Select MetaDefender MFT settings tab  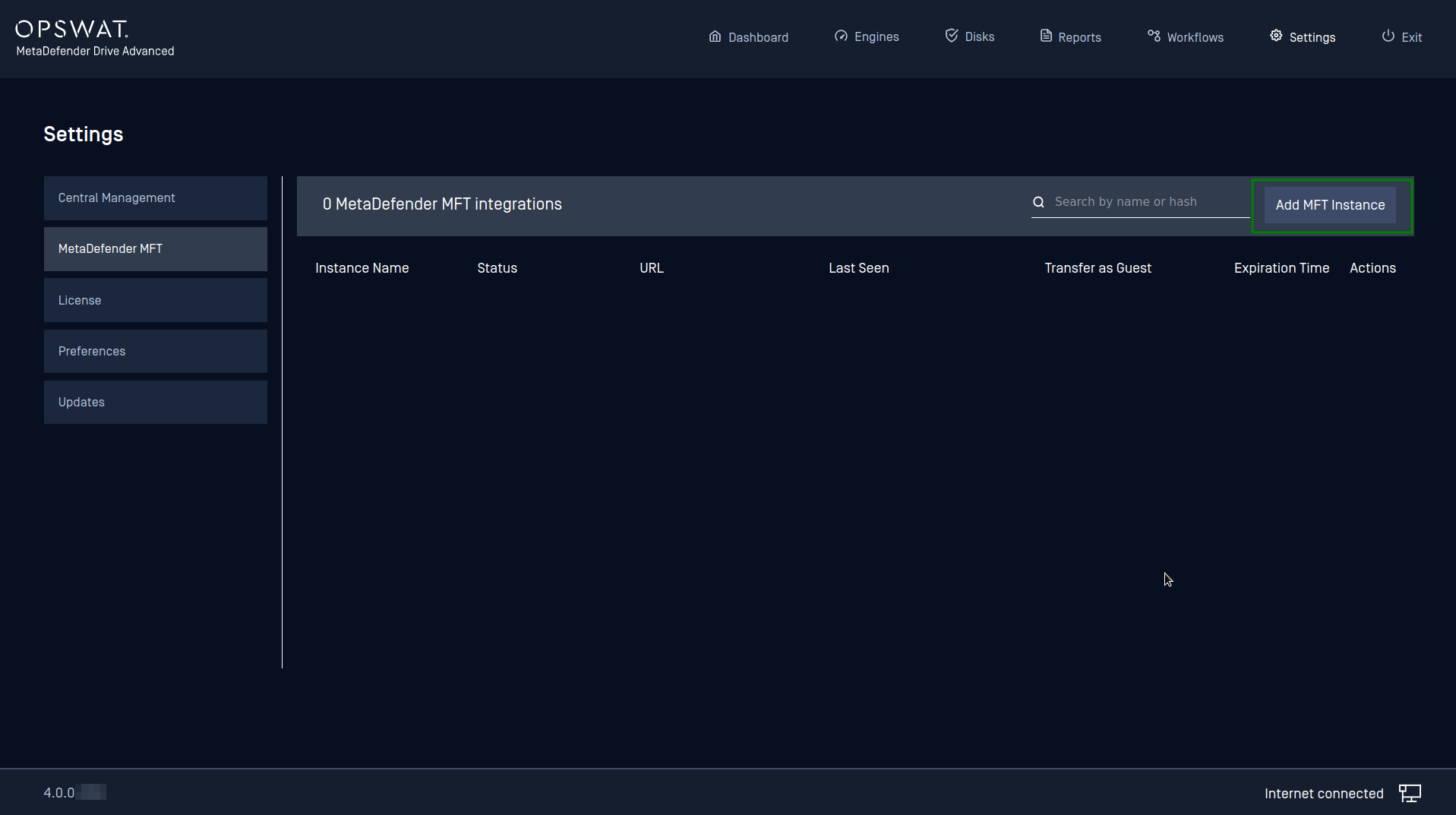(x=156, y=249)
